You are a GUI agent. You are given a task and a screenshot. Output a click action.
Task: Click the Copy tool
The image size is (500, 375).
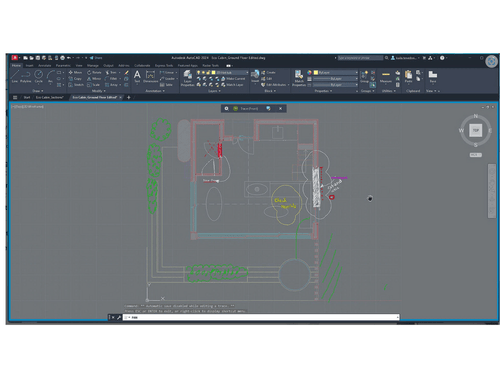pos(75,79)
